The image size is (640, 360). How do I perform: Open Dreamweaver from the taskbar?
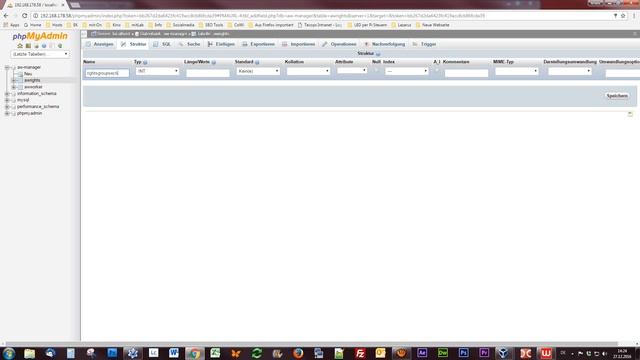[443, 353]
